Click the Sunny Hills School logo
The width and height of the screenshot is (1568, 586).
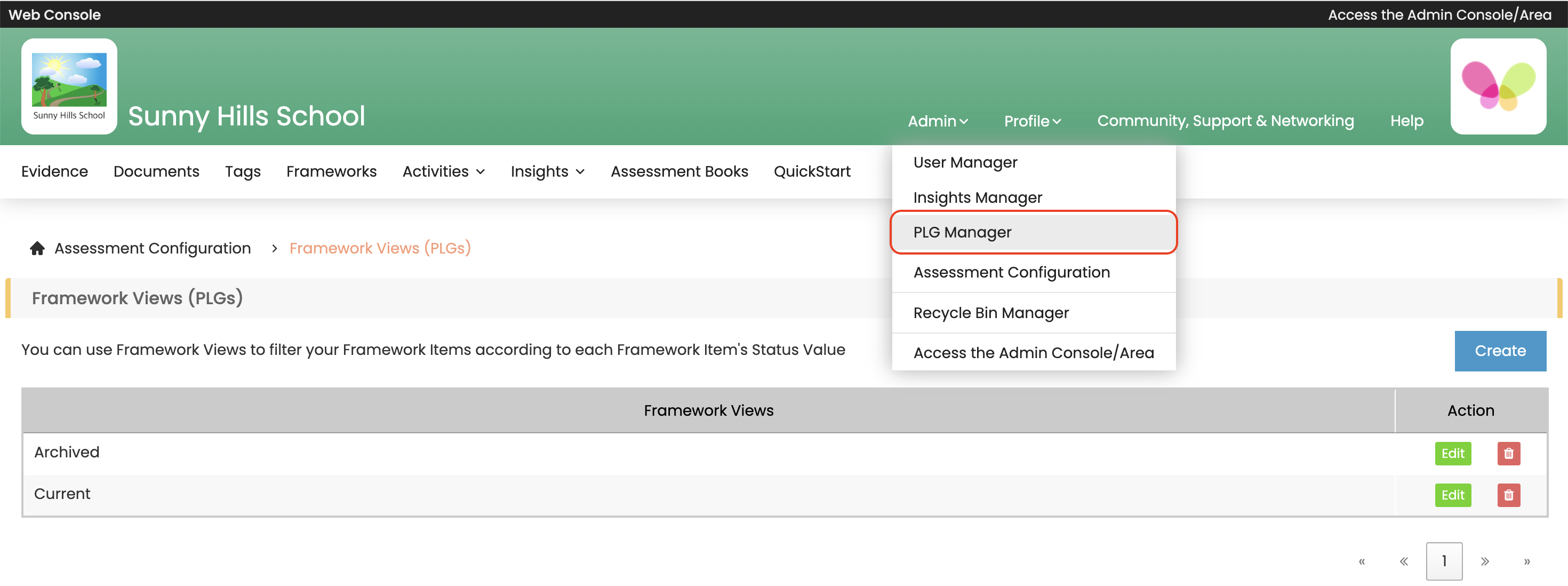[69, 86]
